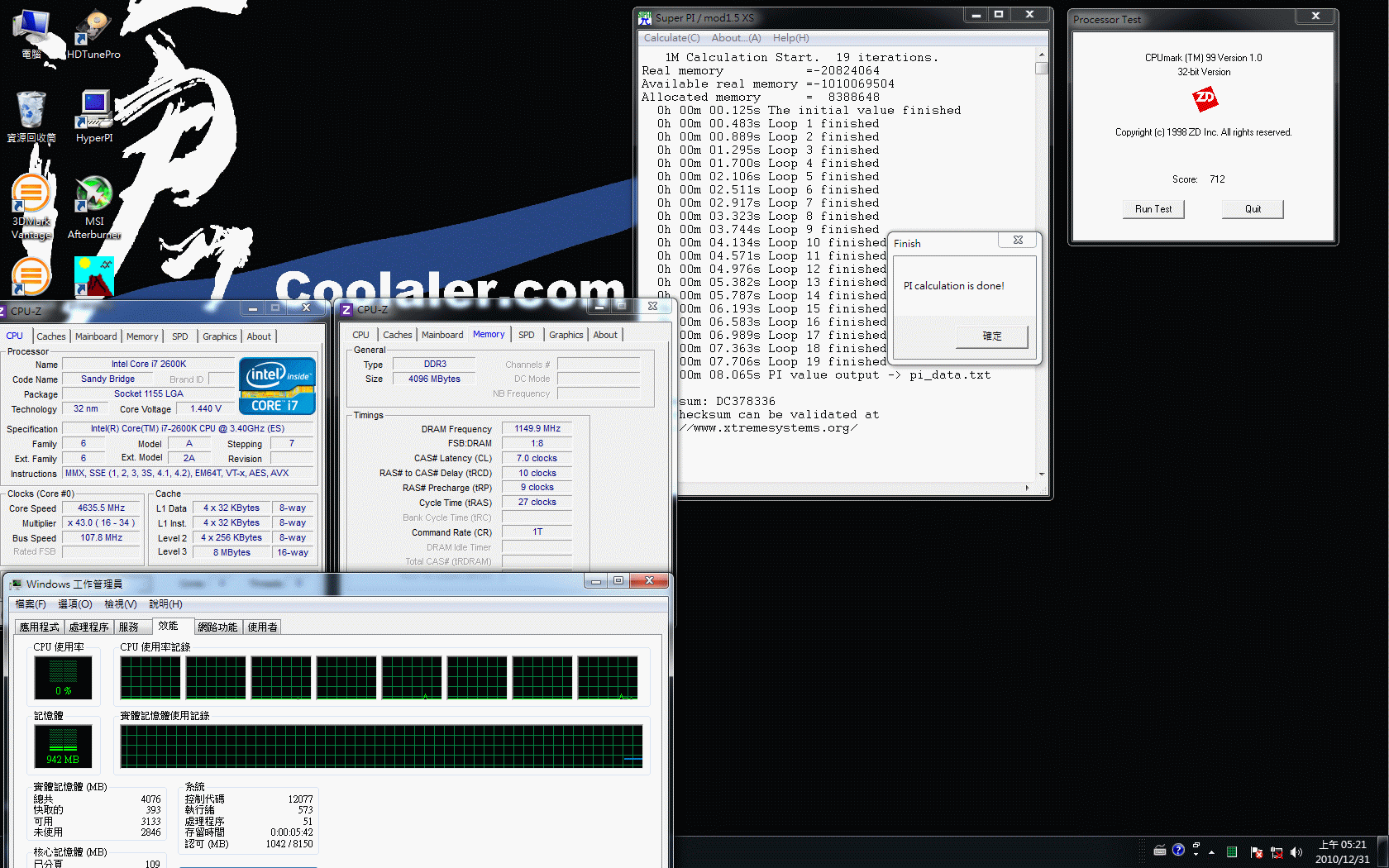Switch to About tab in right CPU-Z

605,335
